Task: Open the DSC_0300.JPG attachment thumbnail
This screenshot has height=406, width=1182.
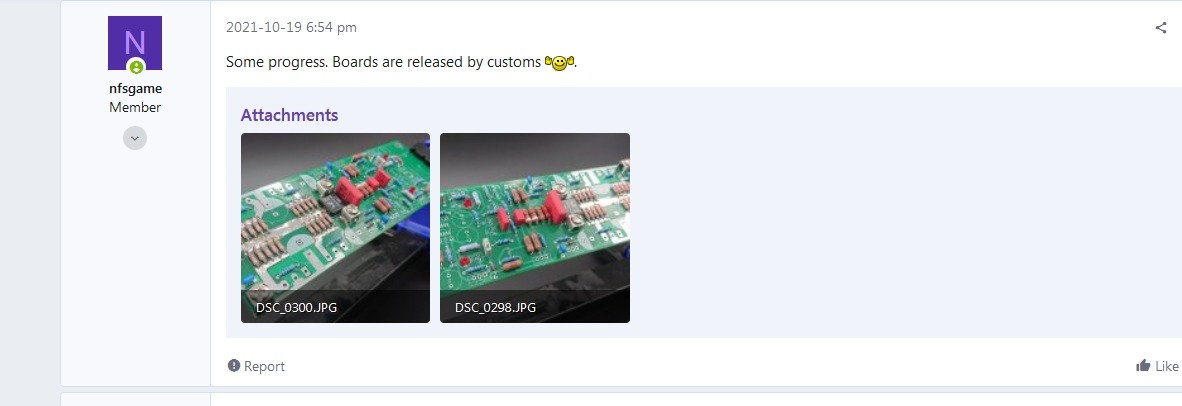Action: coord(335,227)
